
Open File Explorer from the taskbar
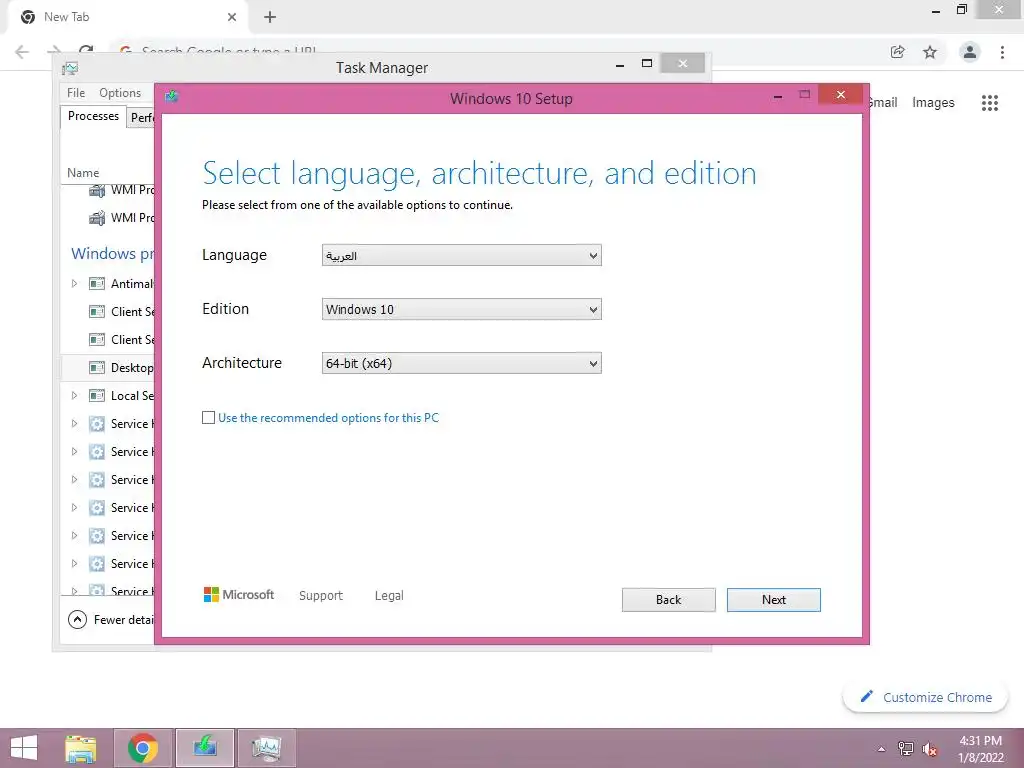click(81, 748)
